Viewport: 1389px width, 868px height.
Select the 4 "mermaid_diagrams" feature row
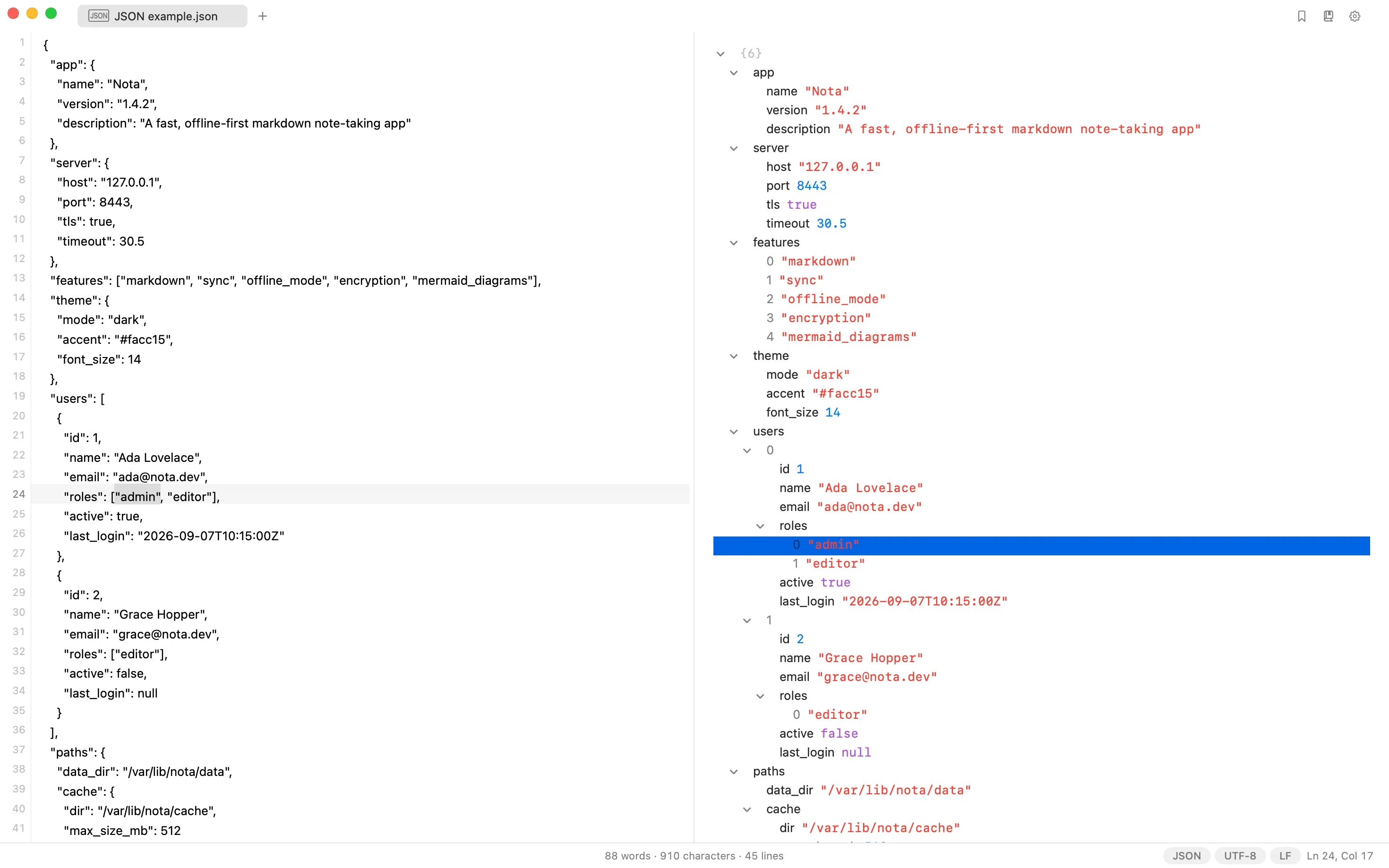1041,337
